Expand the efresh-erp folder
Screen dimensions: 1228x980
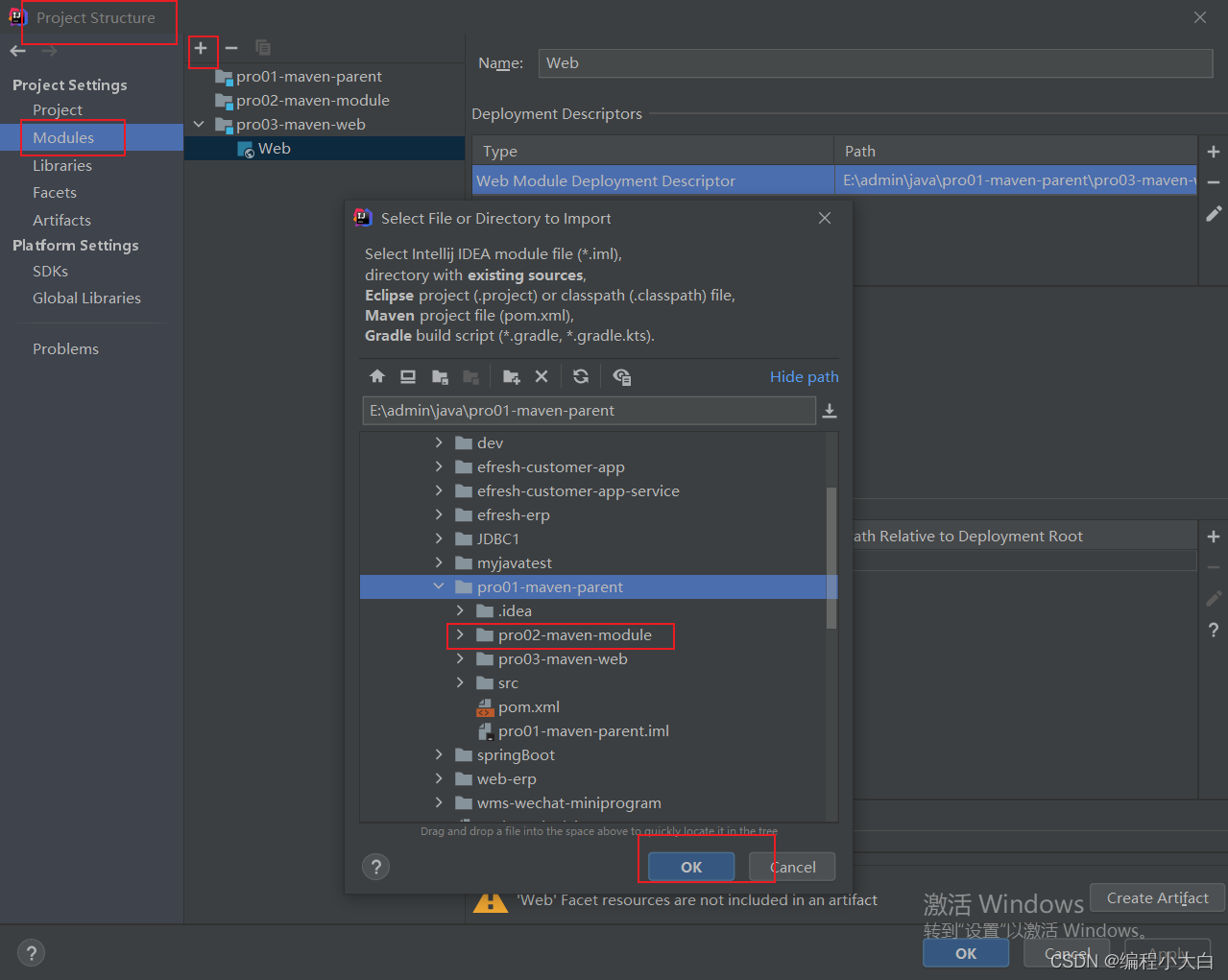(439, 514)
